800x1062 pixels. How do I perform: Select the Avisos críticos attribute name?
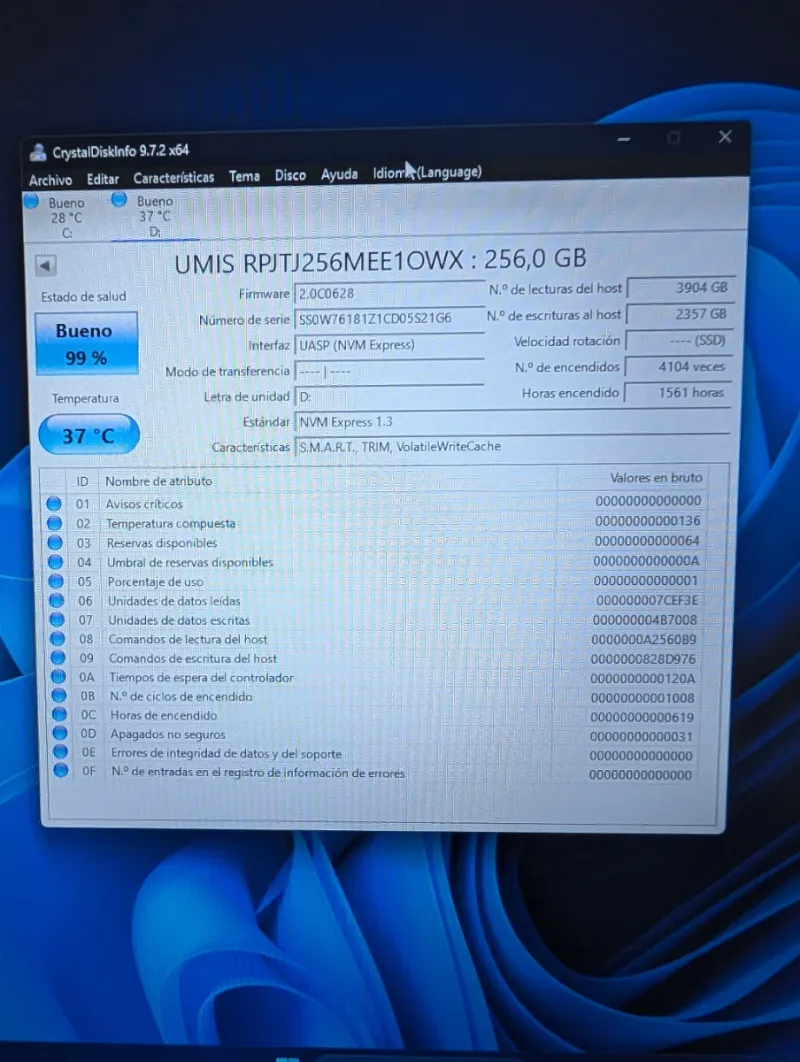144,504
